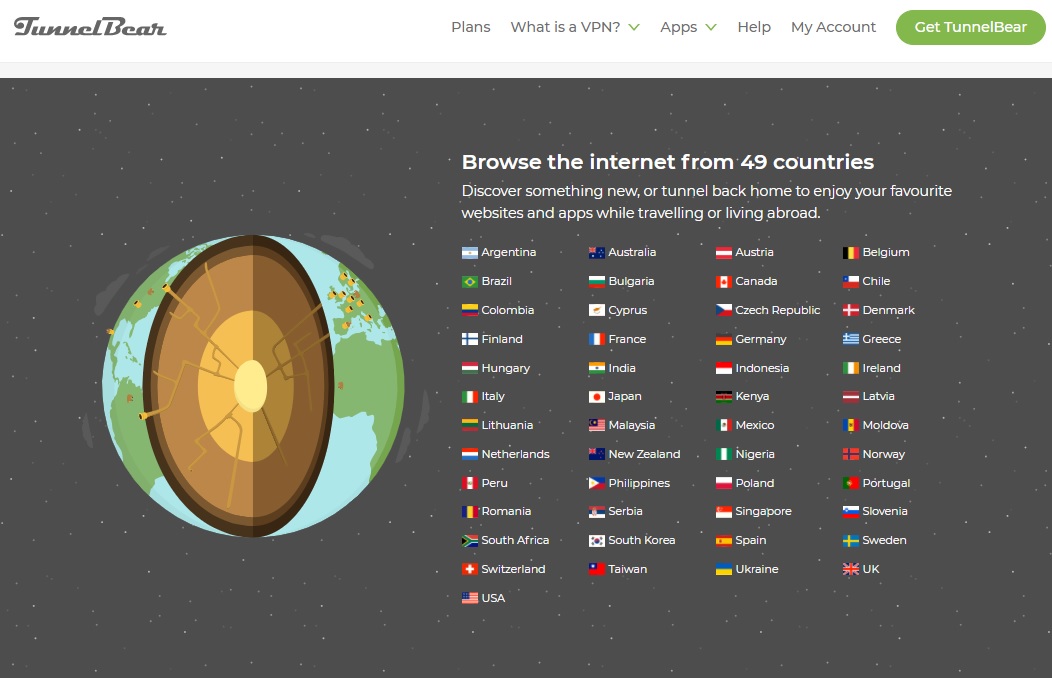Click the TunnelBear logo
Viewport: 1052px width, 678px height.
click(x=90, y=27)
